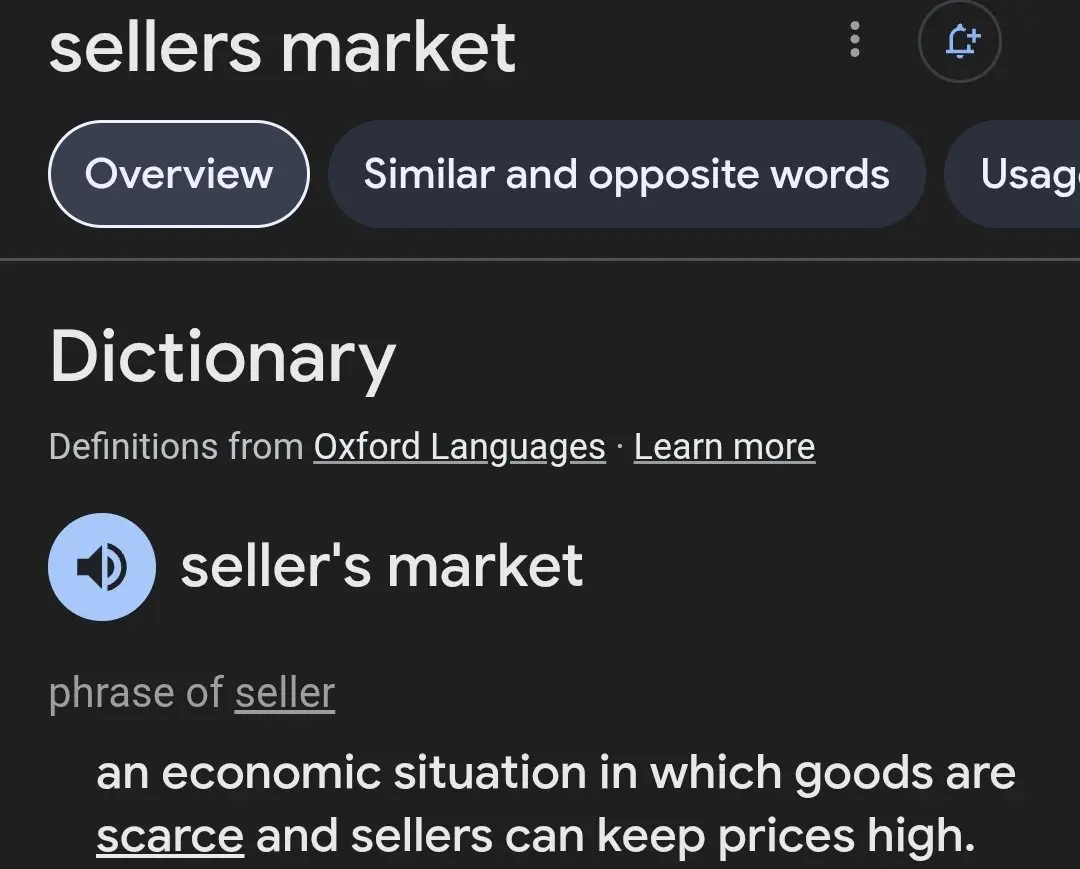This screenshot has height=869, width=1080.
Task: Open the Oxford Languages link
Action: (459, 447)
